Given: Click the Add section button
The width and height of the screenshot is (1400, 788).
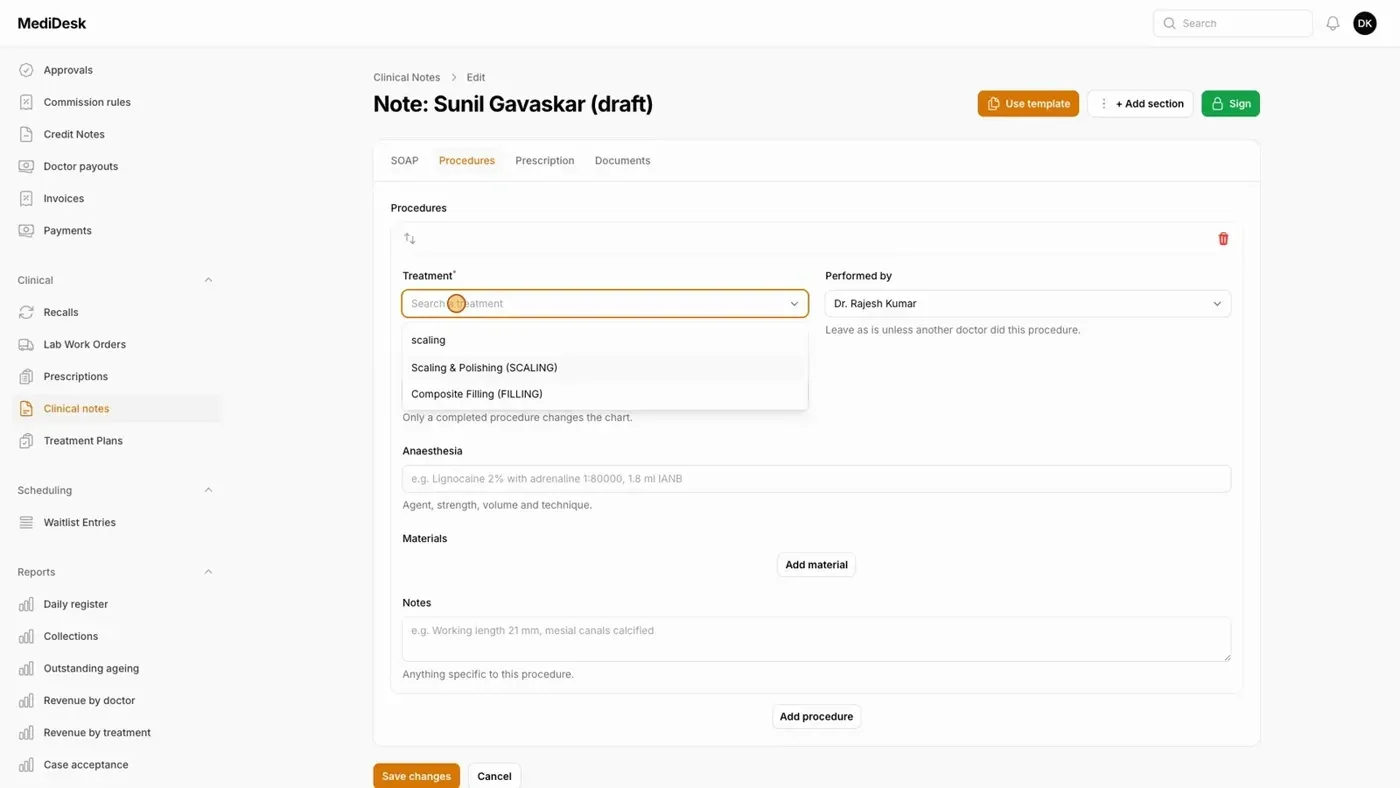Looking at the screenshot, I should 1140,104.
